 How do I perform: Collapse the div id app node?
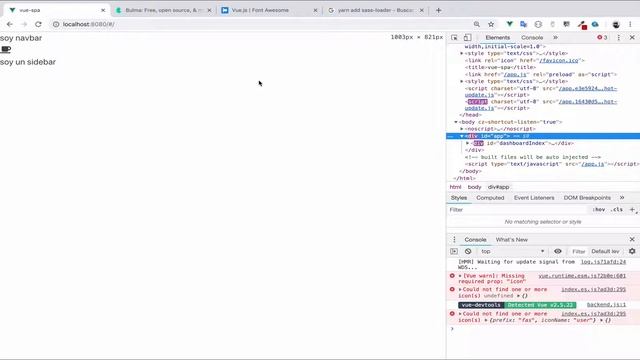[462, 136]
